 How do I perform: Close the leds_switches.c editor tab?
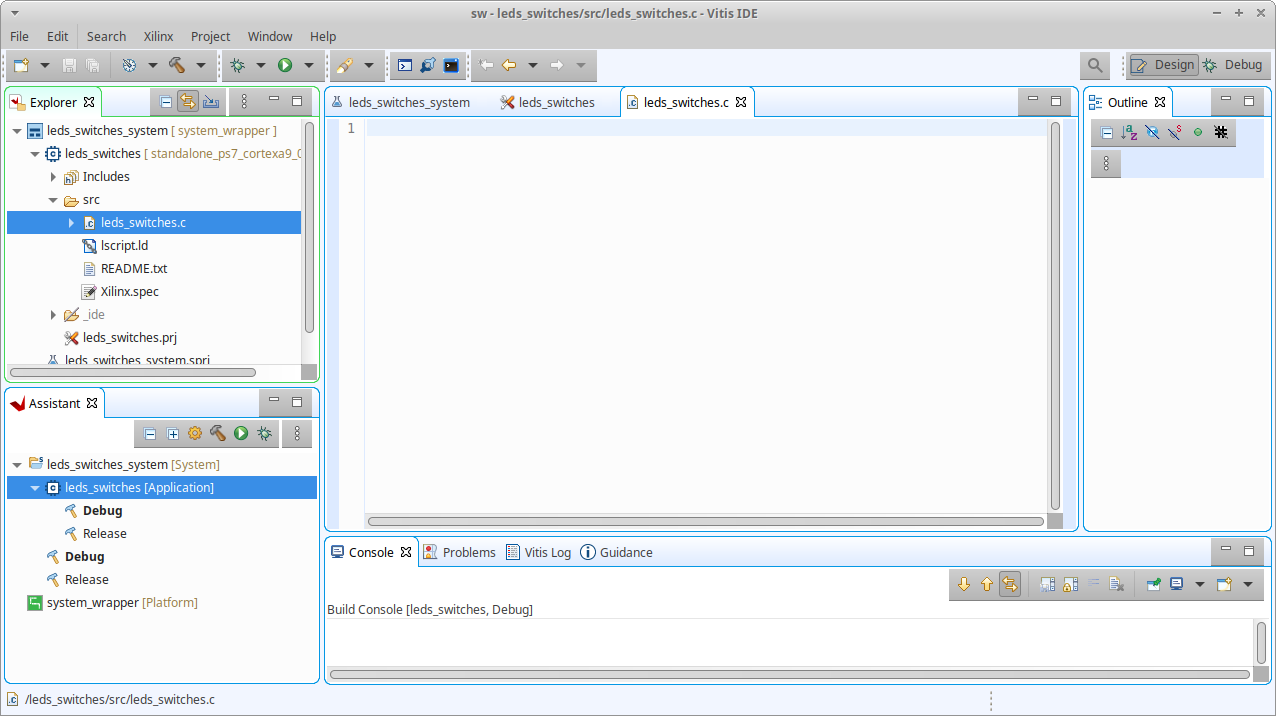pyautogui.click(x=741, y=102)
